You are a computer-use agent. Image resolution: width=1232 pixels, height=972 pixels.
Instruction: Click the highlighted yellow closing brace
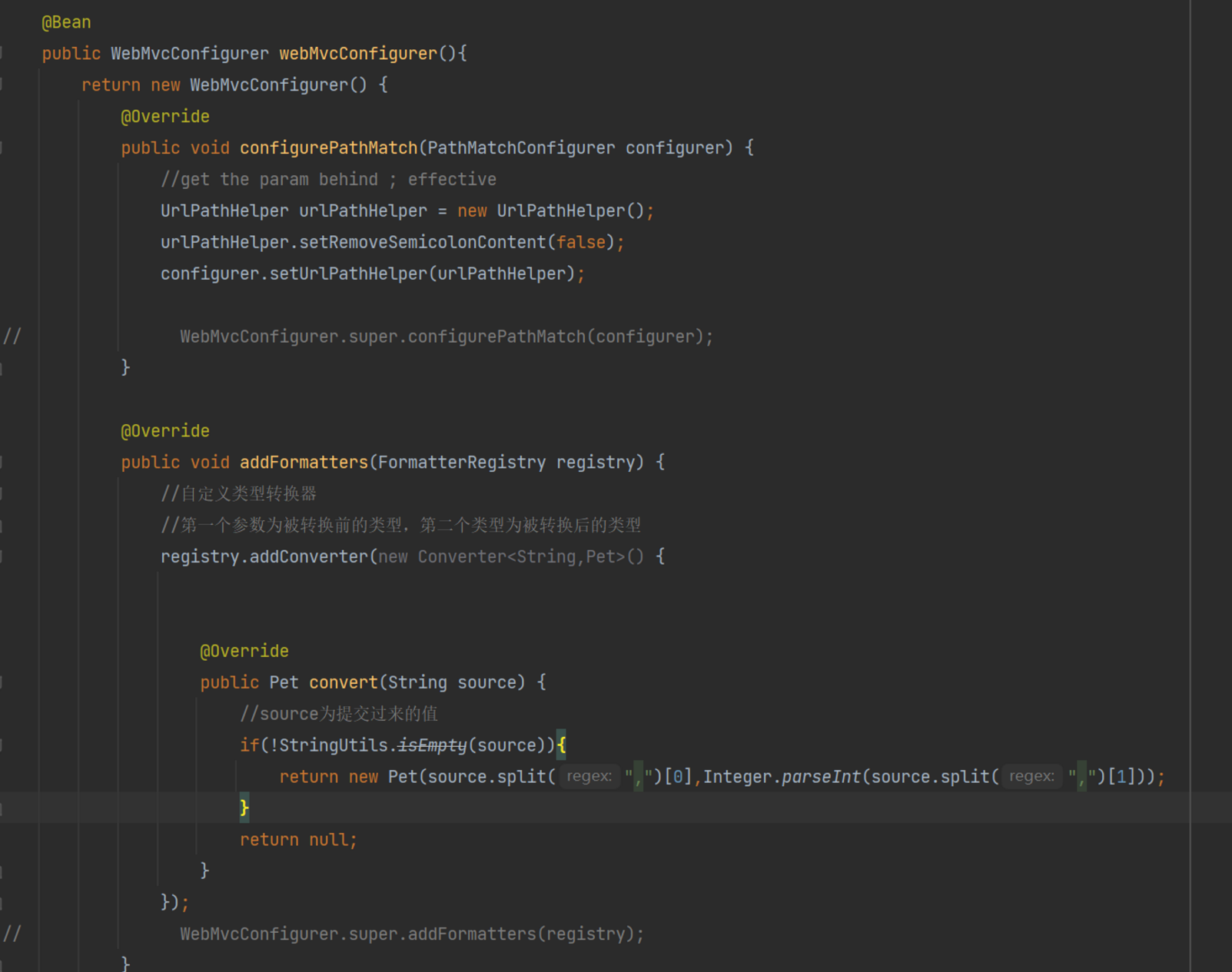pos(244,808)
